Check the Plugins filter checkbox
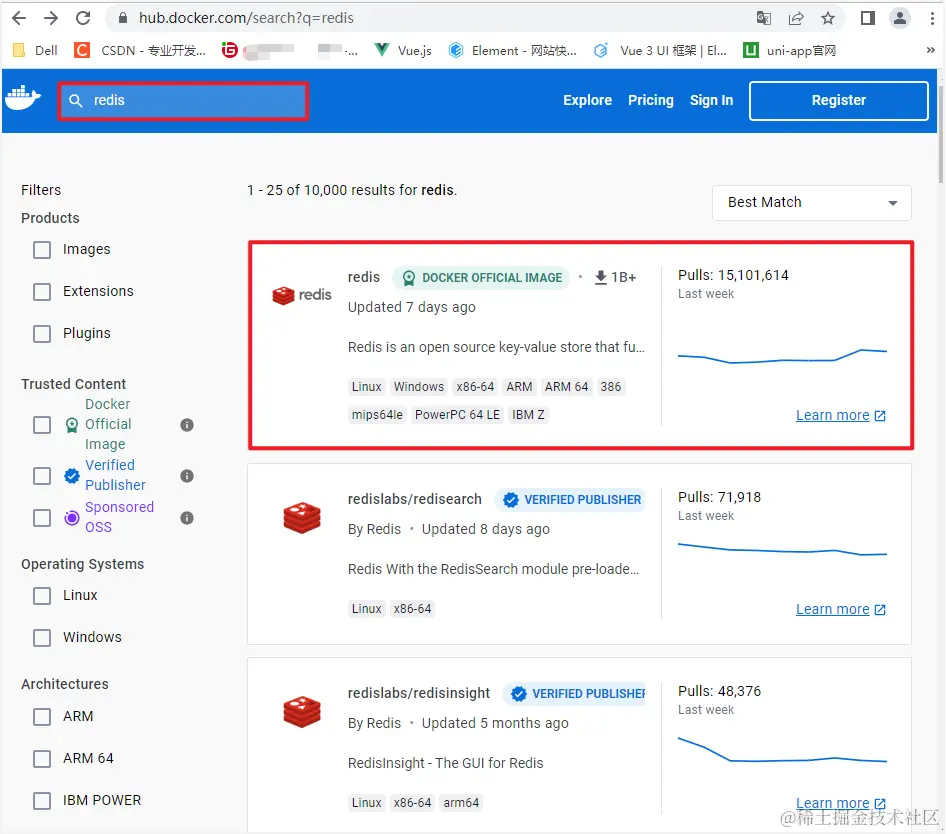Image resolution: width=946 pixels, height=834 pixels. [x=42, y=334]
